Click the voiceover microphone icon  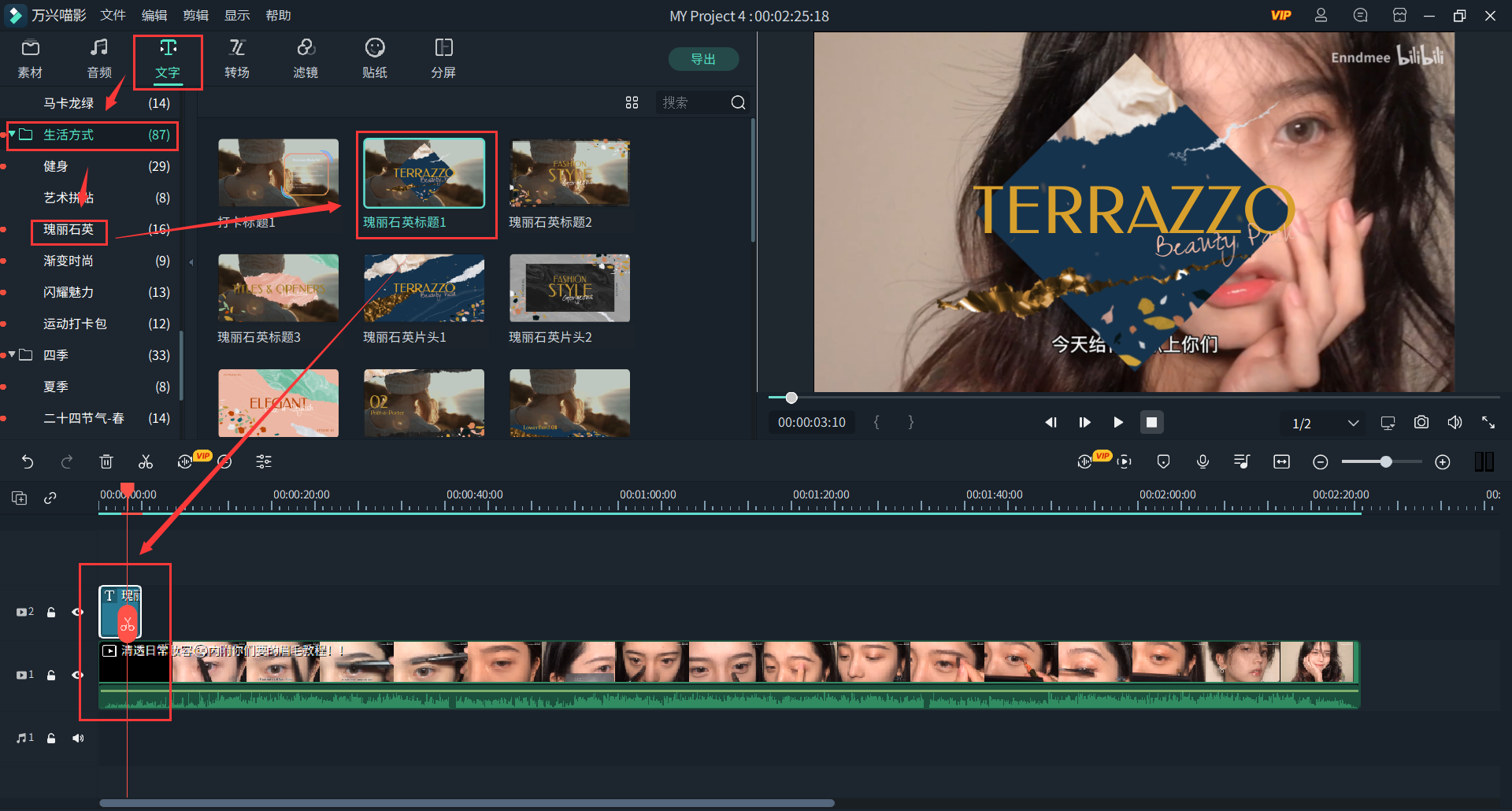1203,462
